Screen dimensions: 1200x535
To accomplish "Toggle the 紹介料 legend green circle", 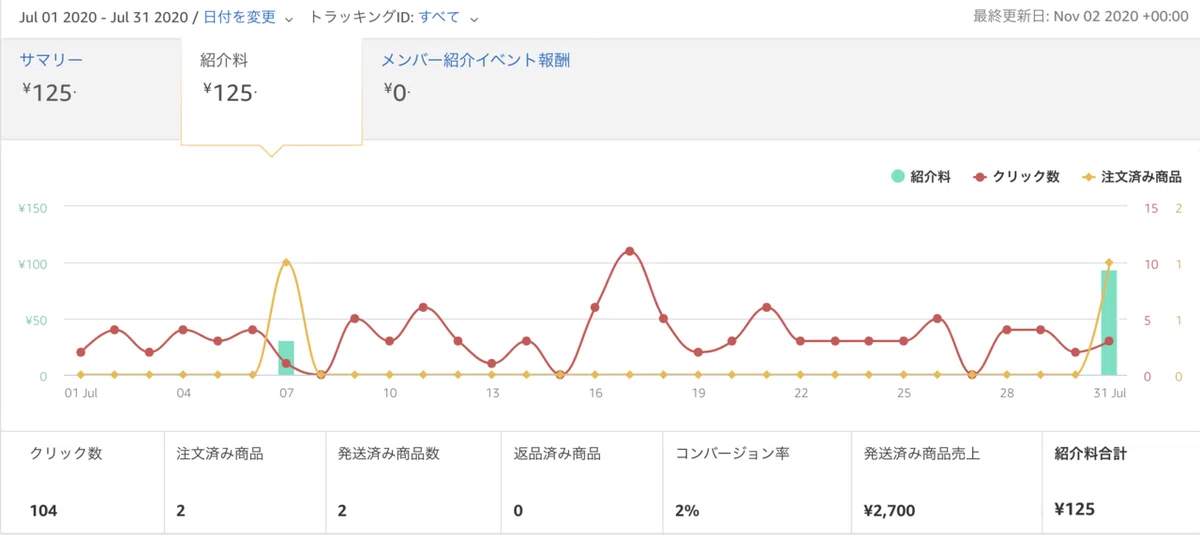I will 899,176.
